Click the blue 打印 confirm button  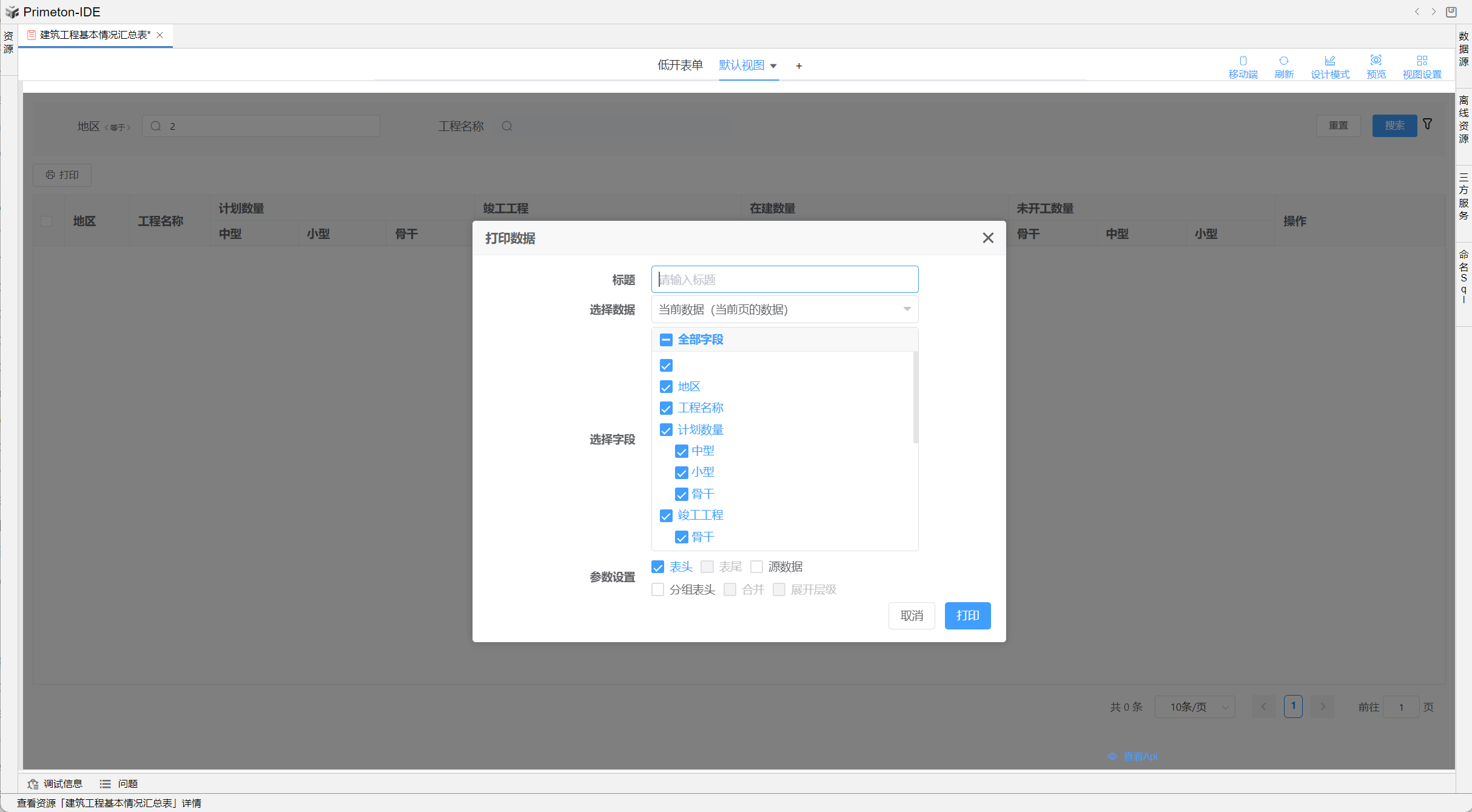(967, 616)
